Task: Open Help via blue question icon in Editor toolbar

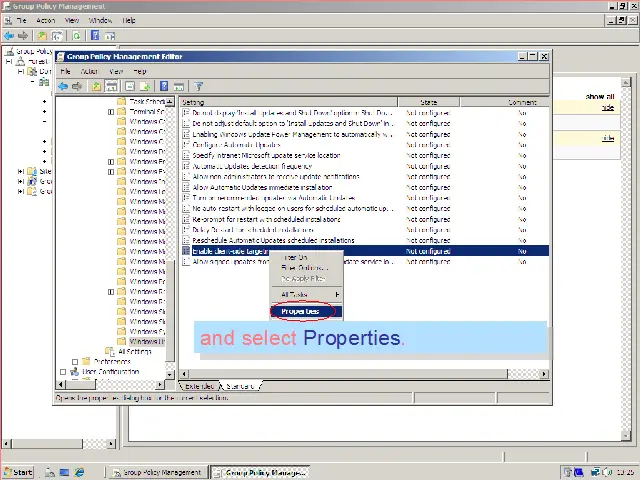Action: pyautogui.click(x=164, y=86)
